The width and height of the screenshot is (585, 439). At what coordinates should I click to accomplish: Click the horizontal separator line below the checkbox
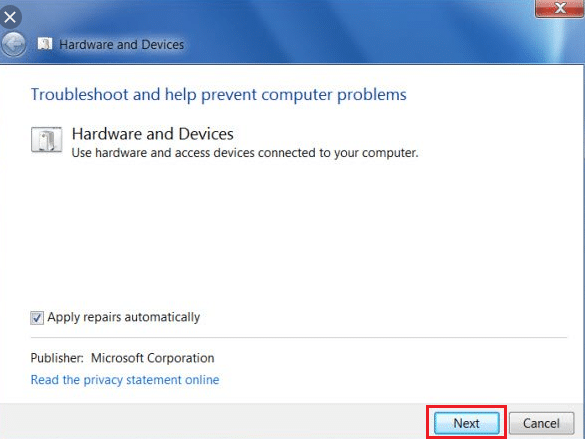click(298, 338)
